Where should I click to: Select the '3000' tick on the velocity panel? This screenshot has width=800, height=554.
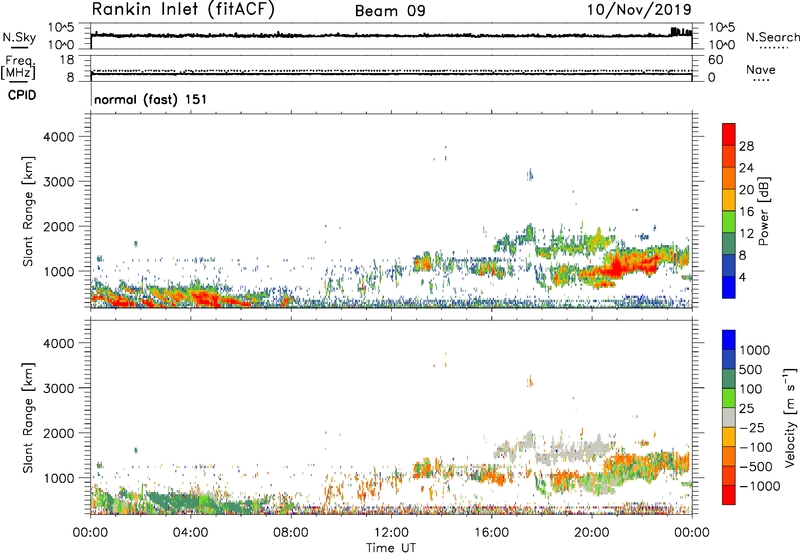pyautogui.click(x=59, y=388)
